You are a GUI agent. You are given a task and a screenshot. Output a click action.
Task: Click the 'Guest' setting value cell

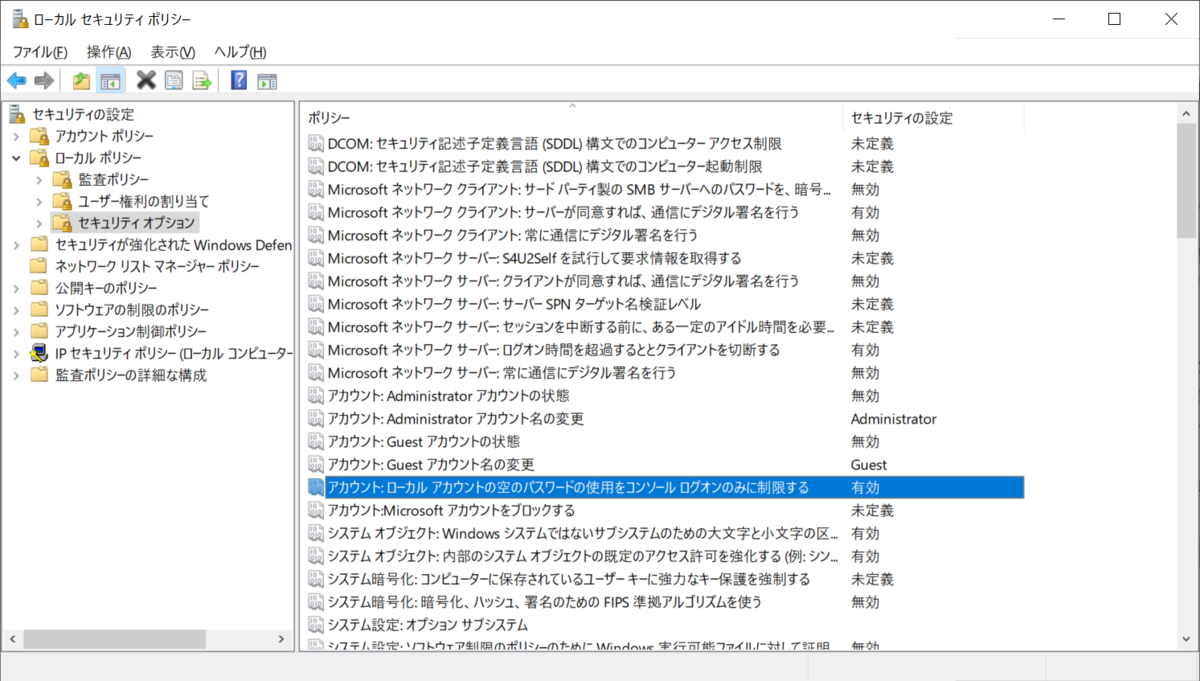coord(869,464)
